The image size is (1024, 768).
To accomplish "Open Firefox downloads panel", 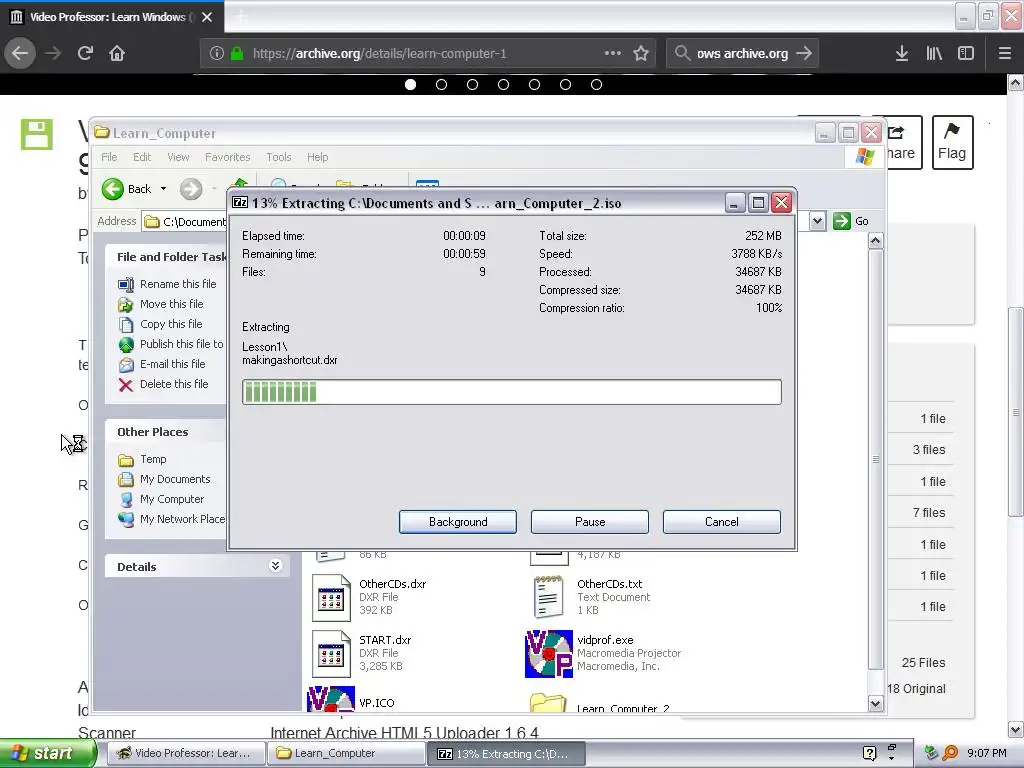I will [902, 54].
